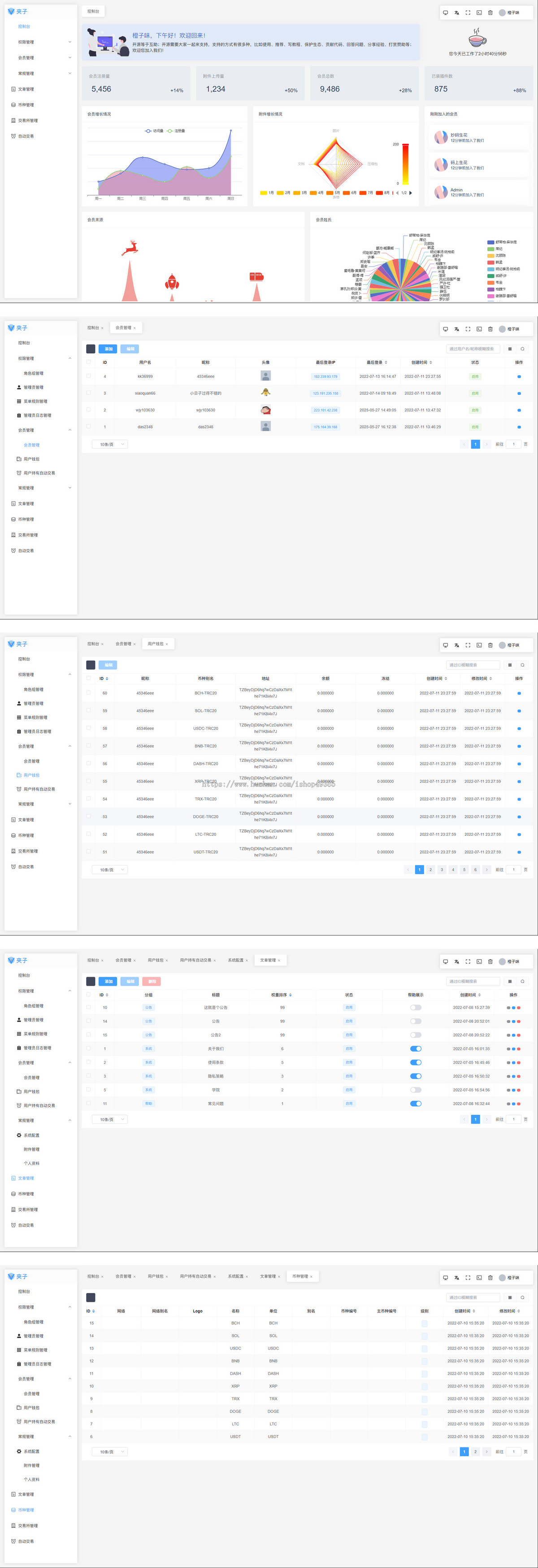The width and height of the screenshot is (538, 1568).
Task: Click the 夹子 shield logo on the dashboard
Action: pos(11,12)
